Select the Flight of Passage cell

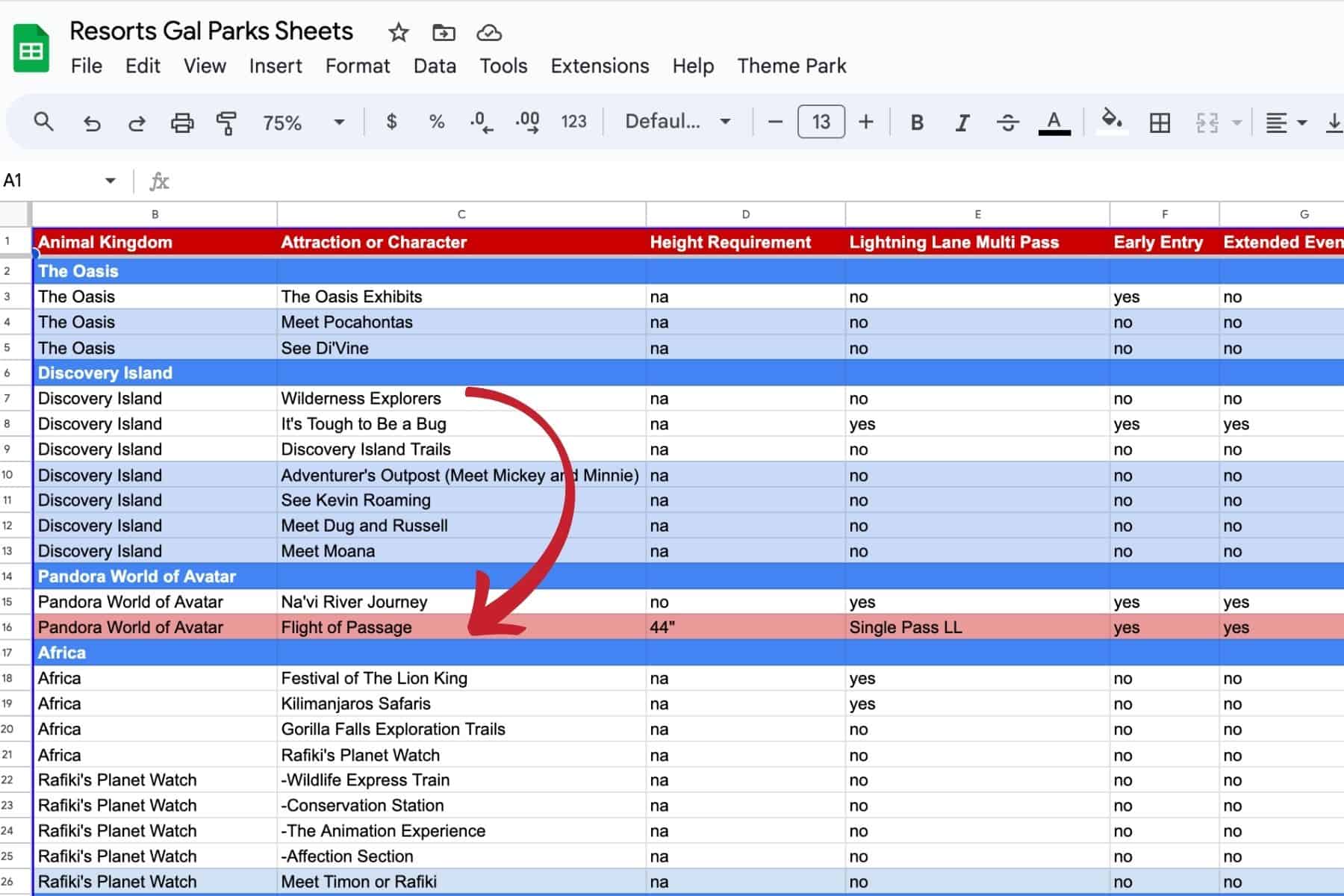(461, 627)
